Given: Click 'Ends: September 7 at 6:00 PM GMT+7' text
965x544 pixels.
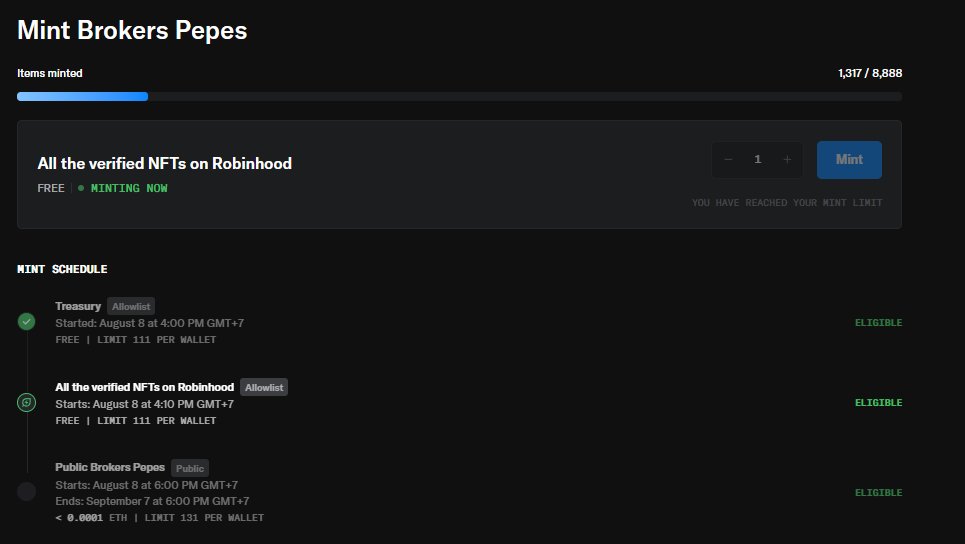Looking at the screenshot, I should coord(152,501).
